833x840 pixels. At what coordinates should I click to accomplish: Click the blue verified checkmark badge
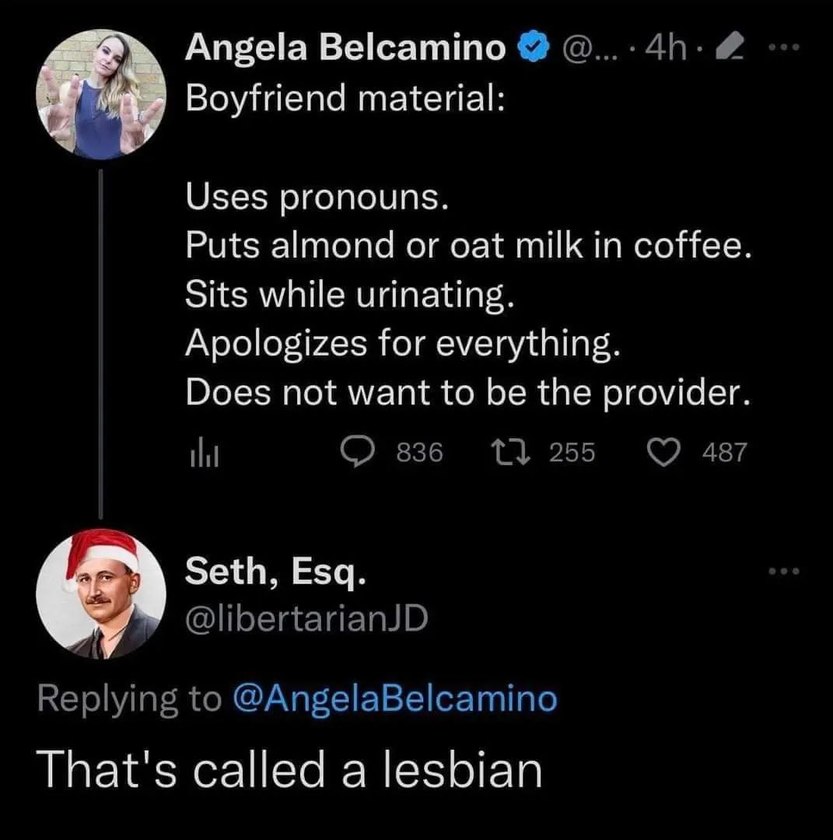[x=533, y=47]
